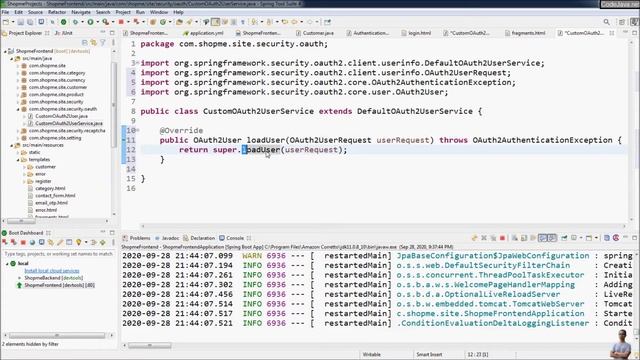
Task: Collapse the templates folder
Action: point(18,160)
